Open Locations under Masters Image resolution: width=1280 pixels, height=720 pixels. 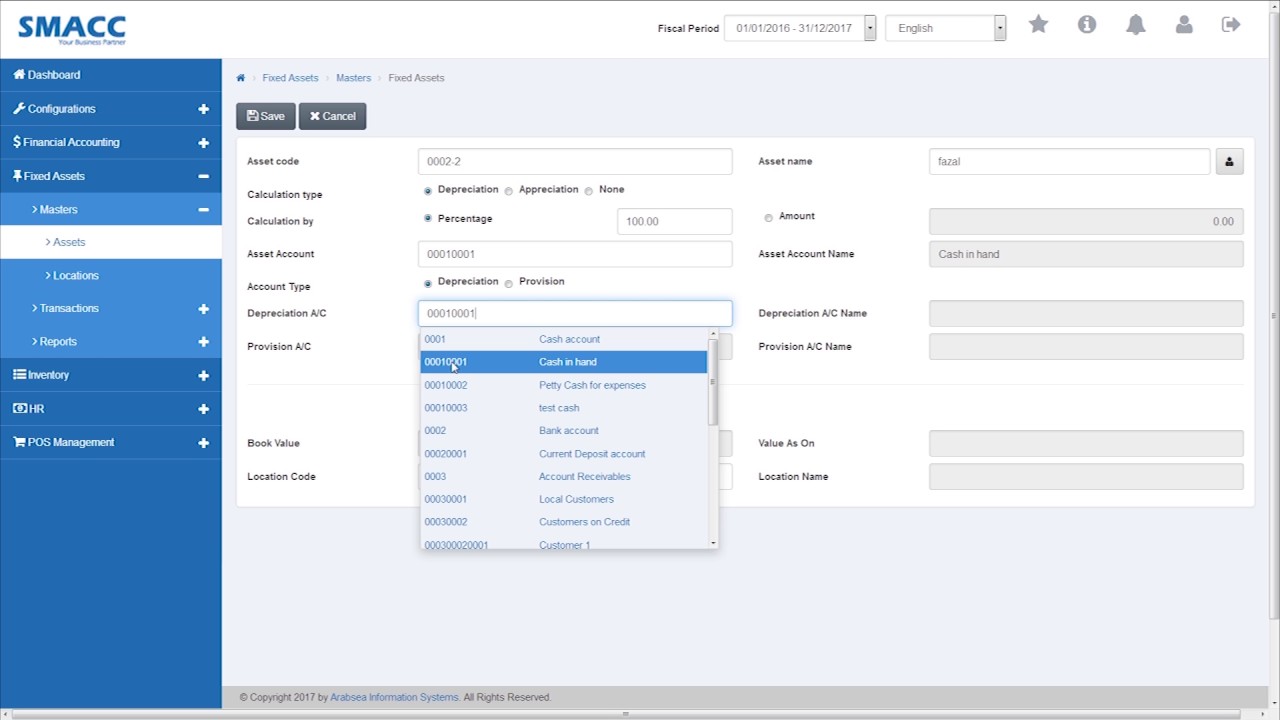point(110,275)
